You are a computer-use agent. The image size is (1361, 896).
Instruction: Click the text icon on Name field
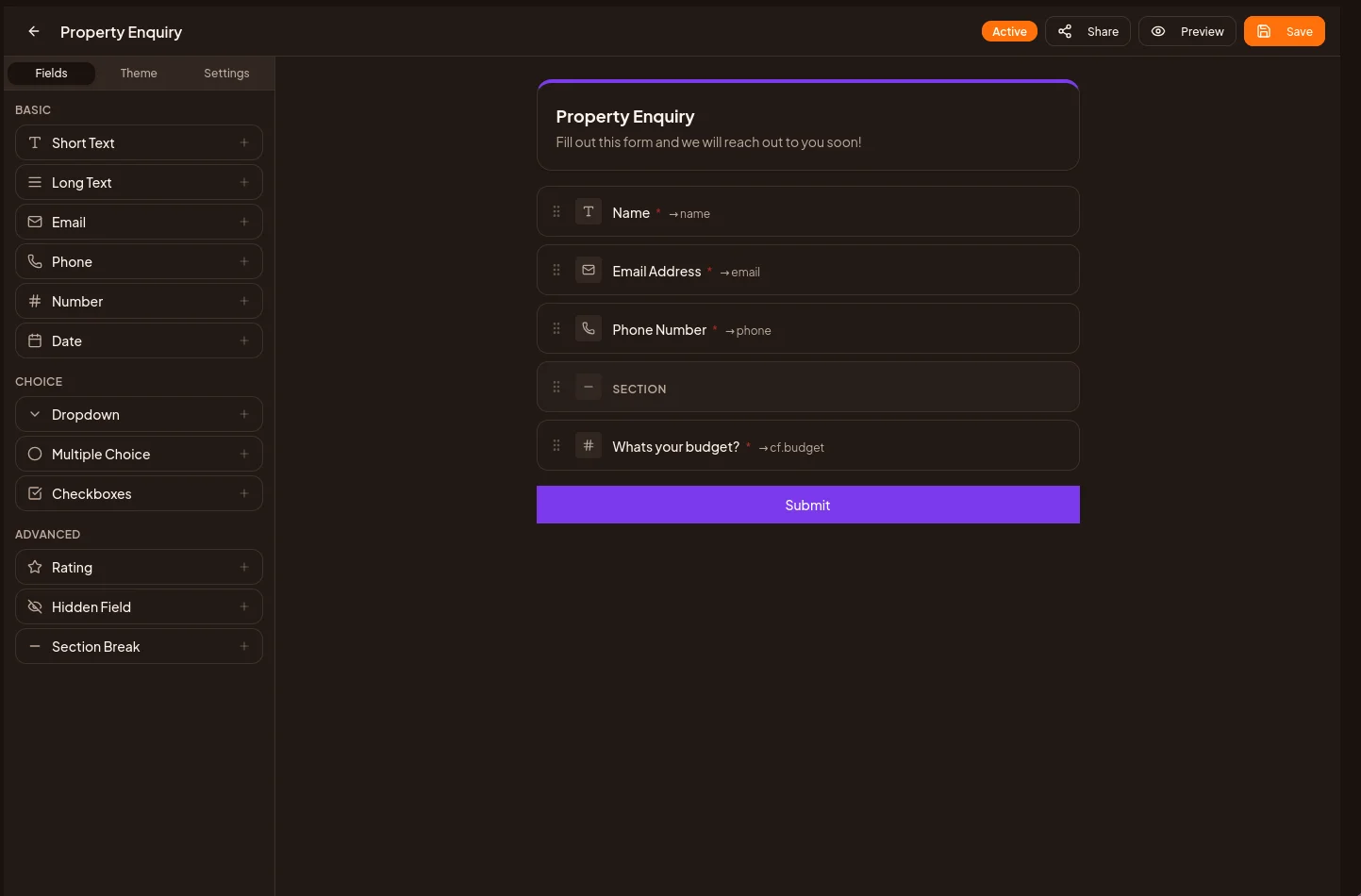tap(589, 211)
